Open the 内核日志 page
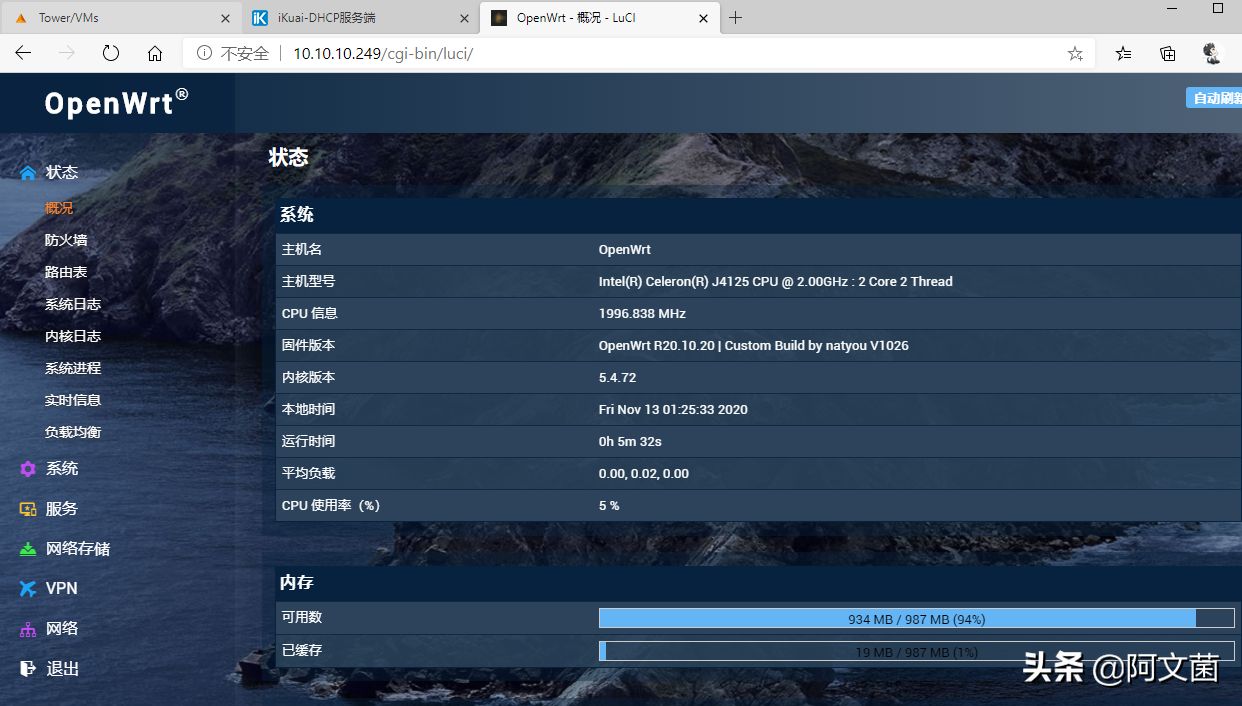 pos(73,336)
